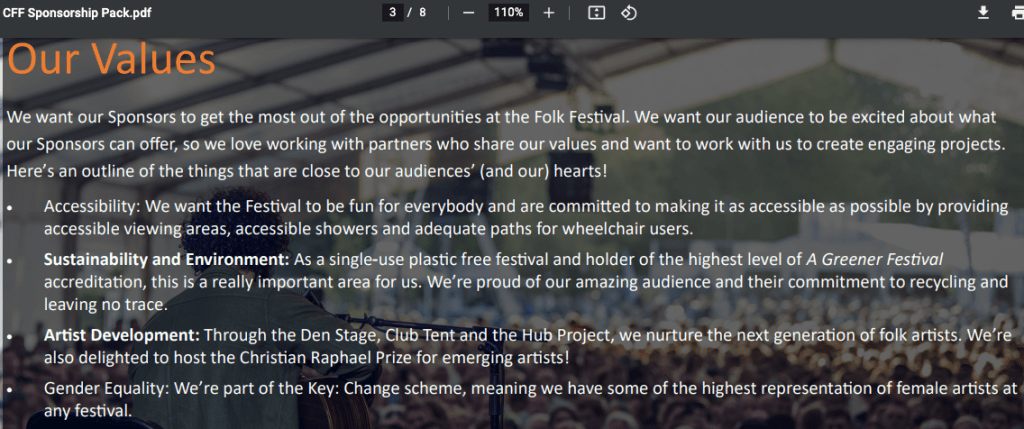Click the word Accessibility in first bullet
The height and width of the screenshot is (429, 1024).
[91, 207]
